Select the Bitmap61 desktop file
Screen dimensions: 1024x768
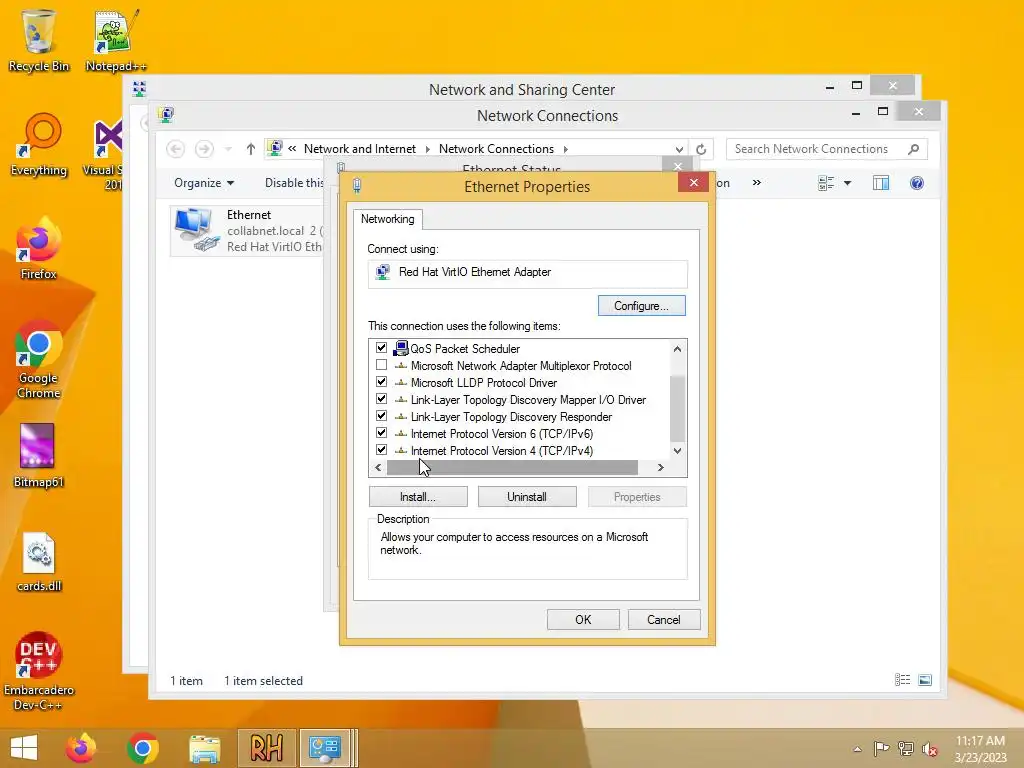click(x=38, y=456)
